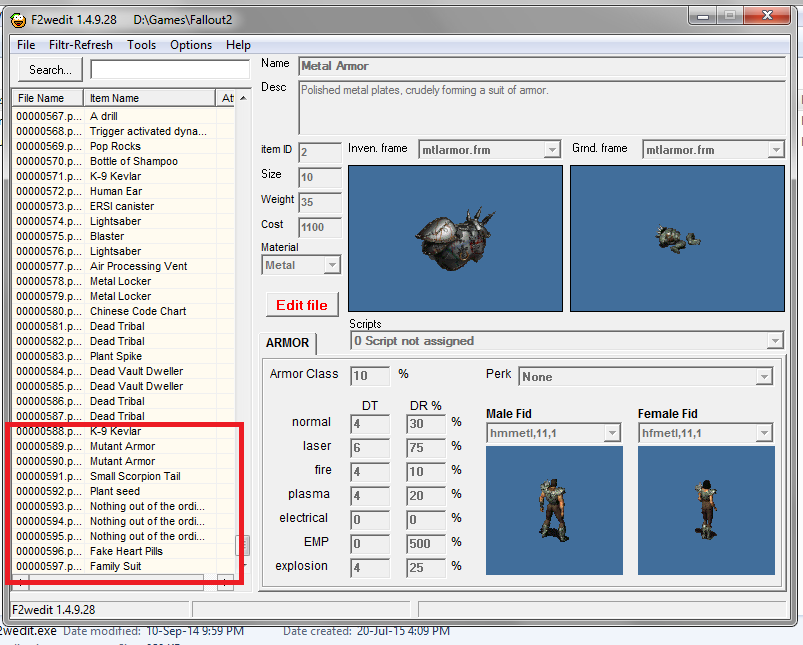Open the Female Fid dropdown
Screen dimensions: 803x645
(x=764, y=433)
